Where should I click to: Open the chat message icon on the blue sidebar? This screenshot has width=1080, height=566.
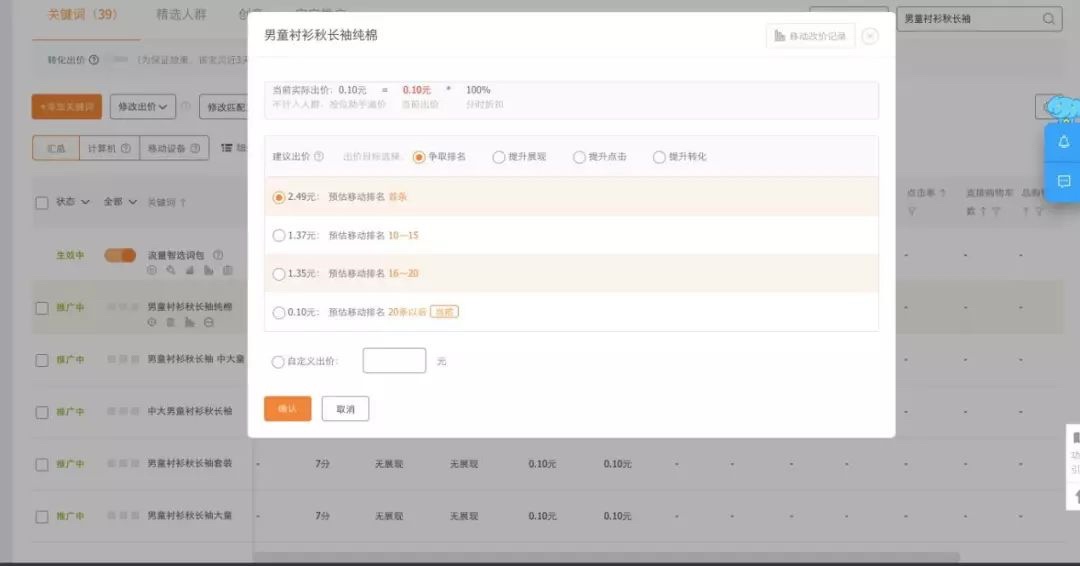pos(1063,181)
